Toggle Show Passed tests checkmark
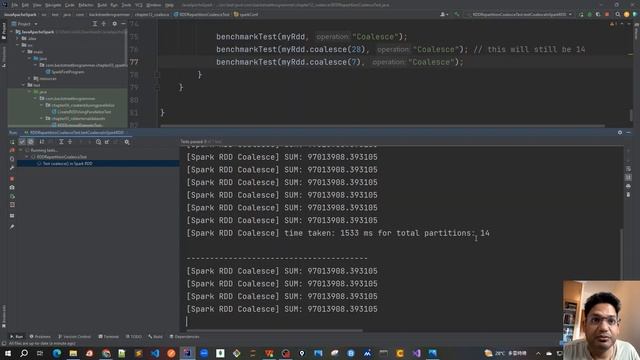Screen dimensions: 640x360 coord(22,142)
